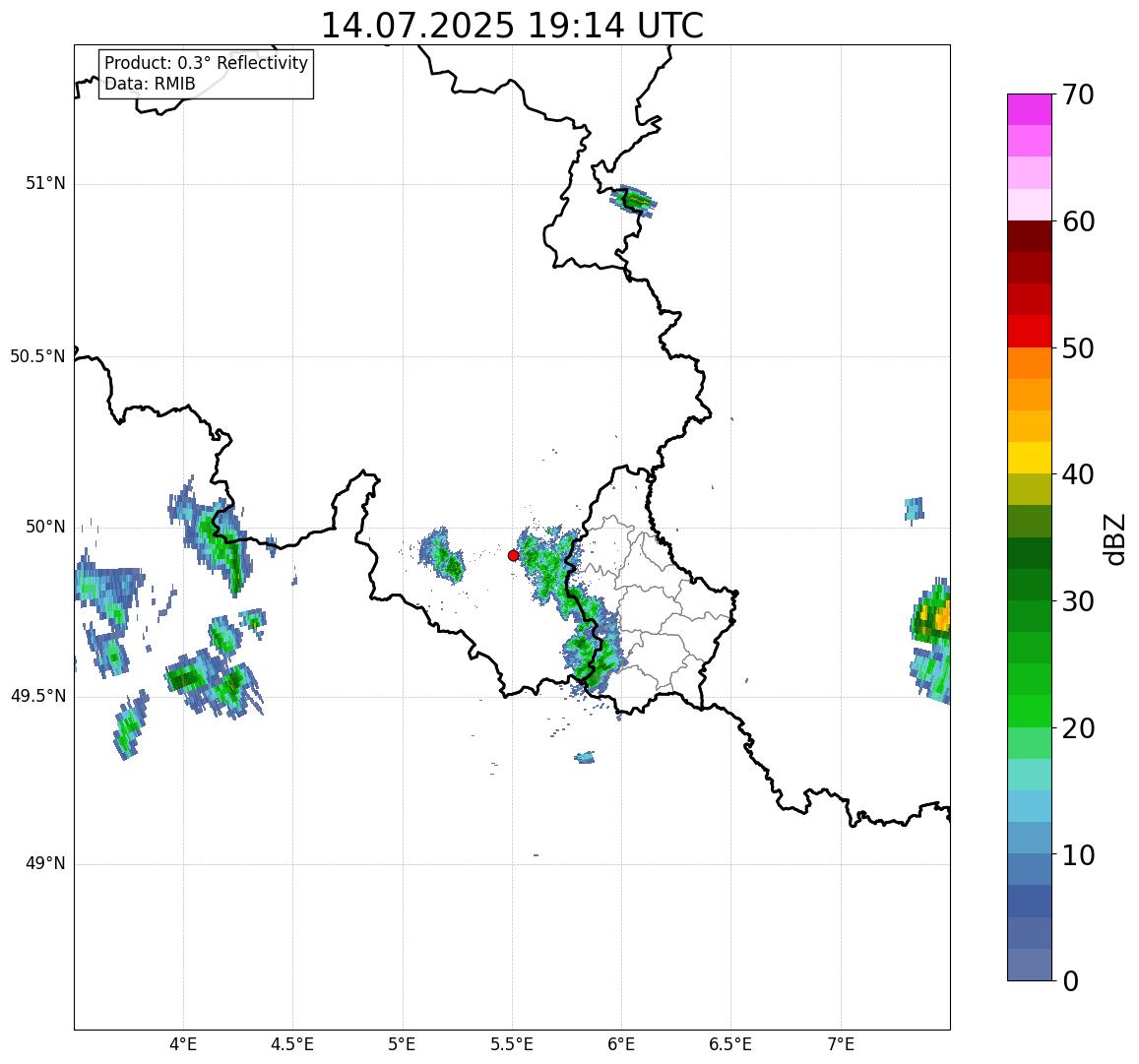Click the bright green swatch just above 20 dBZ
Image resolution: width=1139 pixels, height=1064 pixels.
[x=1030, y=711]
